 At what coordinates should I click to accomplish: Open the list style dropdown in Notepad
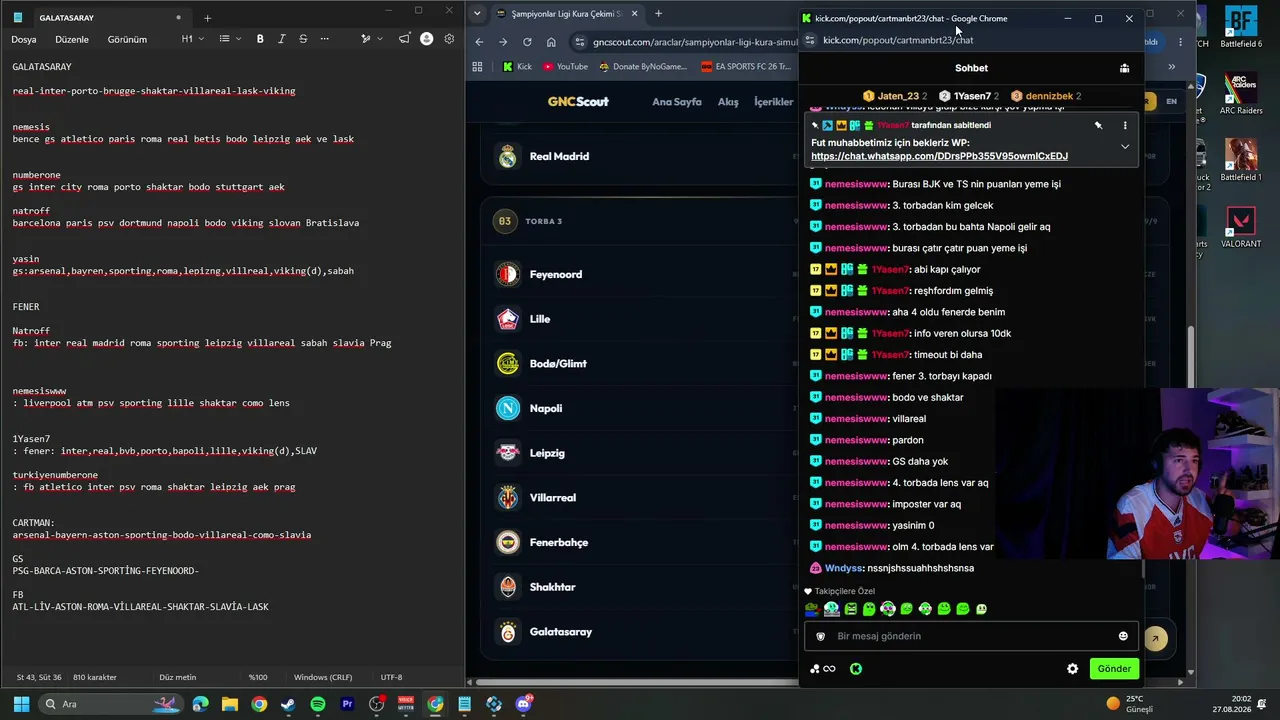229,39
